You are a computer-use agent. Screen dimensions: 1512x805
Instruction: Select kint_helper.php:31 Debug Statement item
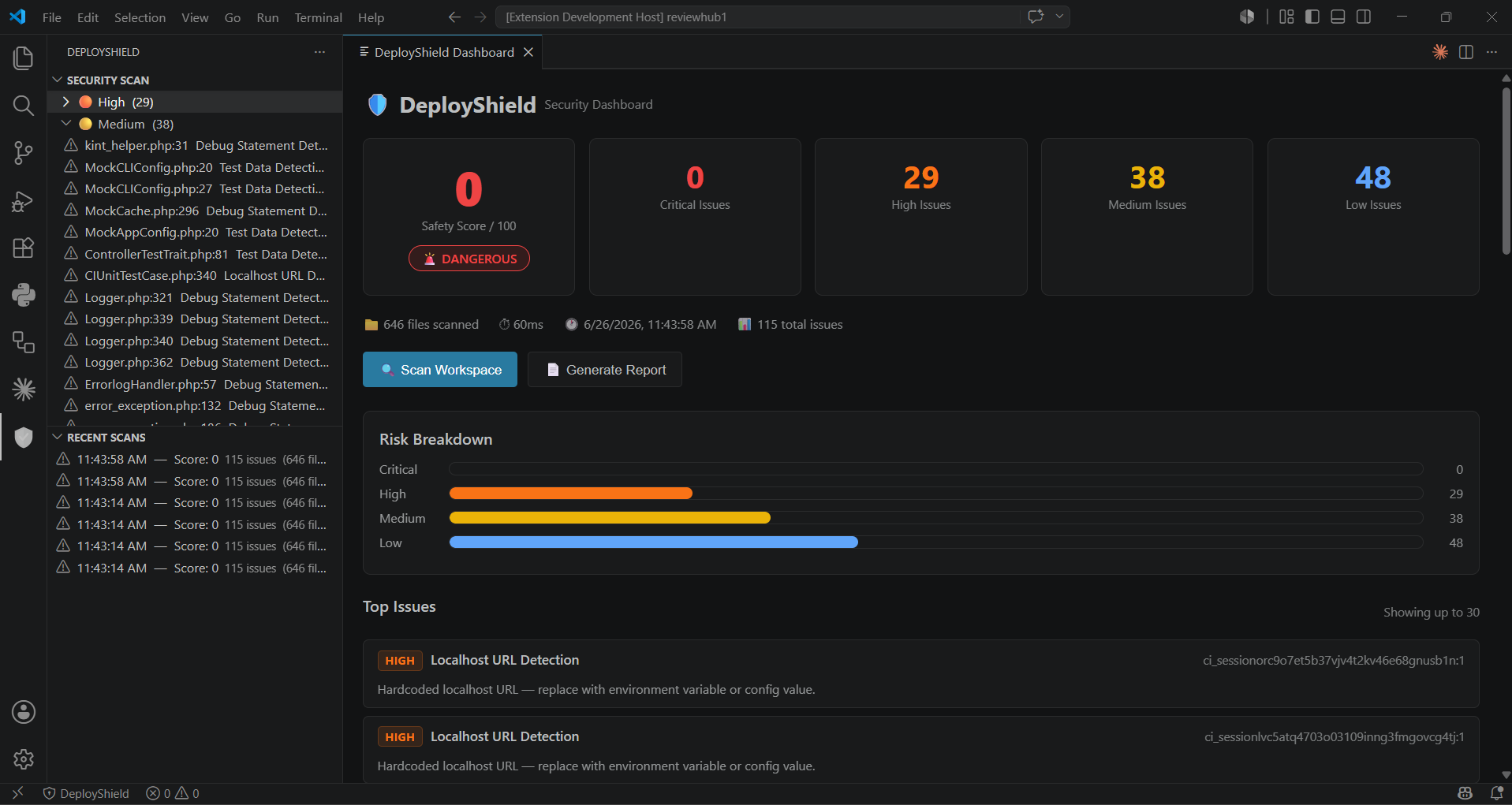point(195,145)
